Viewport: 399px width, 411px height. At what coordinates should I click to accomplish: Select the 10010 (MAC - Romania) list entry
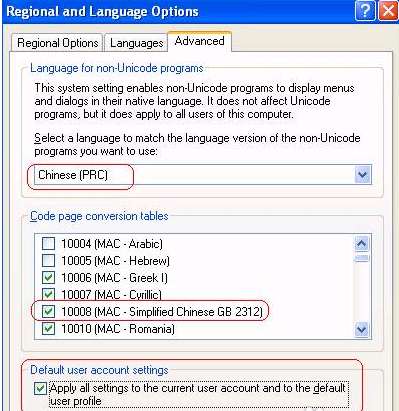coord(118,329)
